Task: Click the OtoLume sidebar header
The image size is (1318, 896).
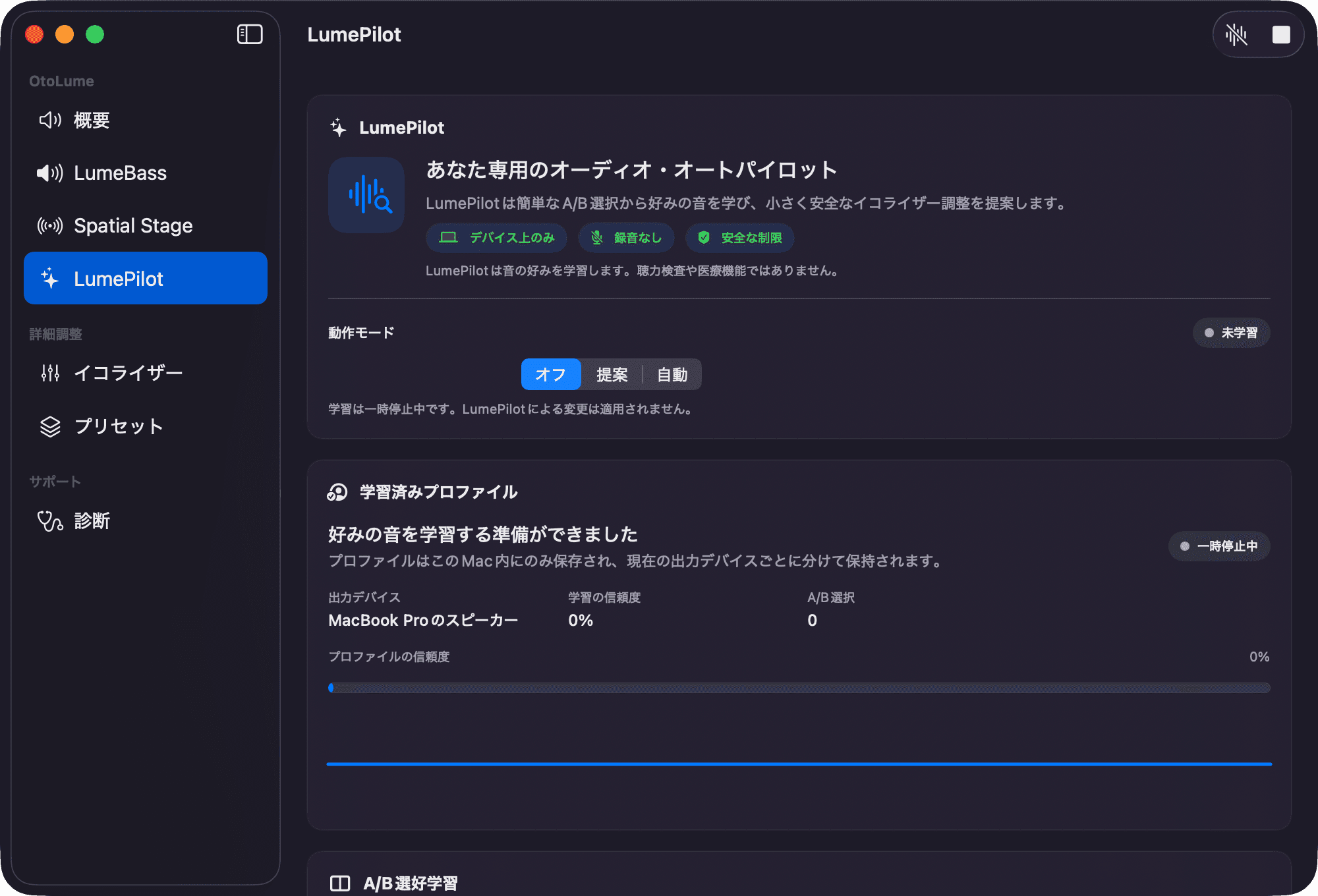Action: (x=61, y=81)
